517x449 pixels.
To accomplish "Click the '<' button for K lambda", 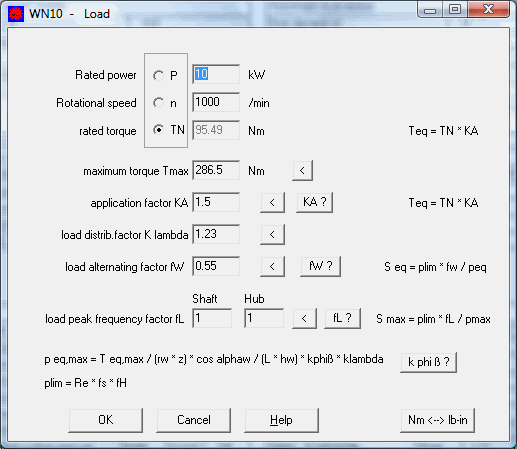I will (x=272, y=234).
